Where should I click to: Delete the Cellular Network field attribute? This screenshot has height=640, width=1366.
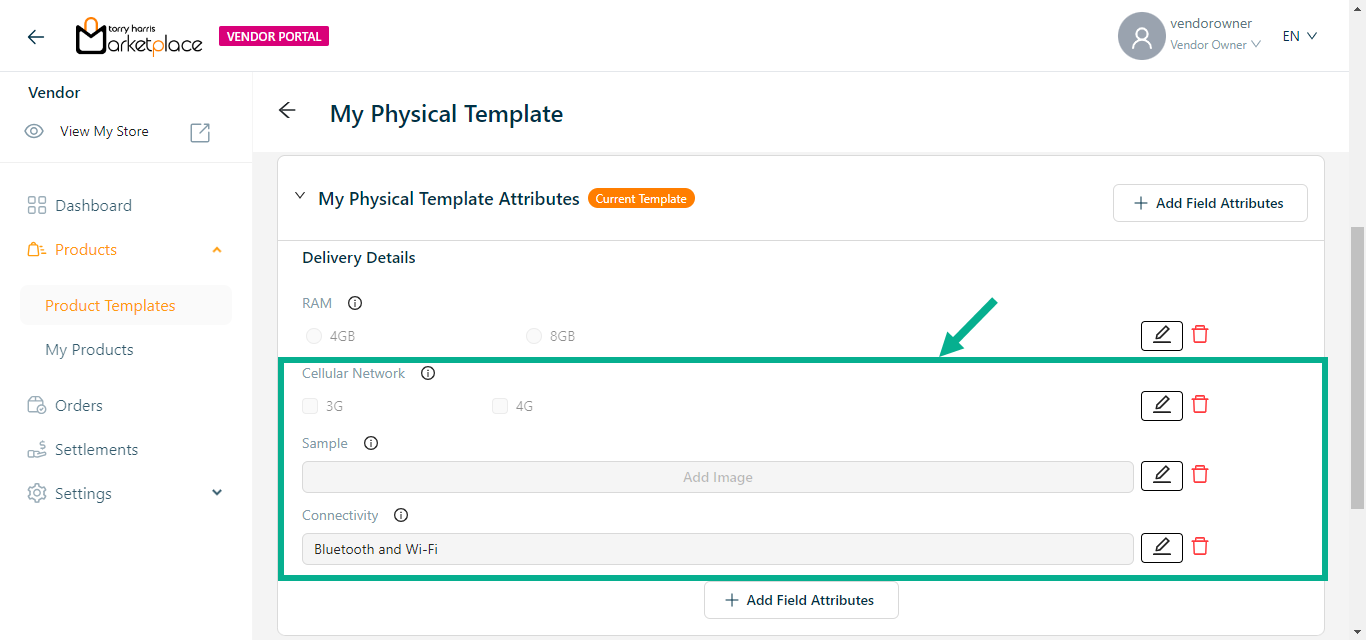point(1200,405)
